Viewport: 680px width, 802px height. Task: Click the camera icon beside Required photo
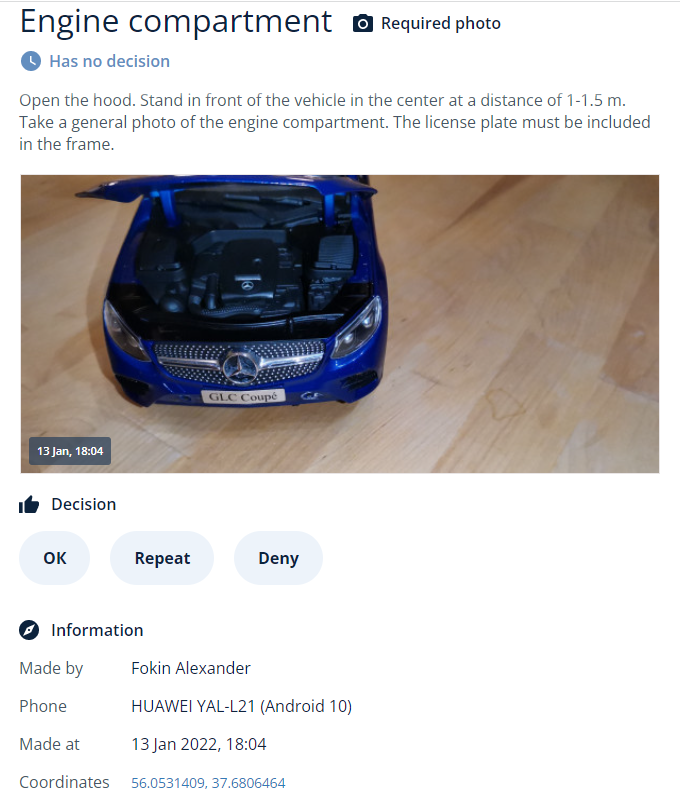point(362,24)
